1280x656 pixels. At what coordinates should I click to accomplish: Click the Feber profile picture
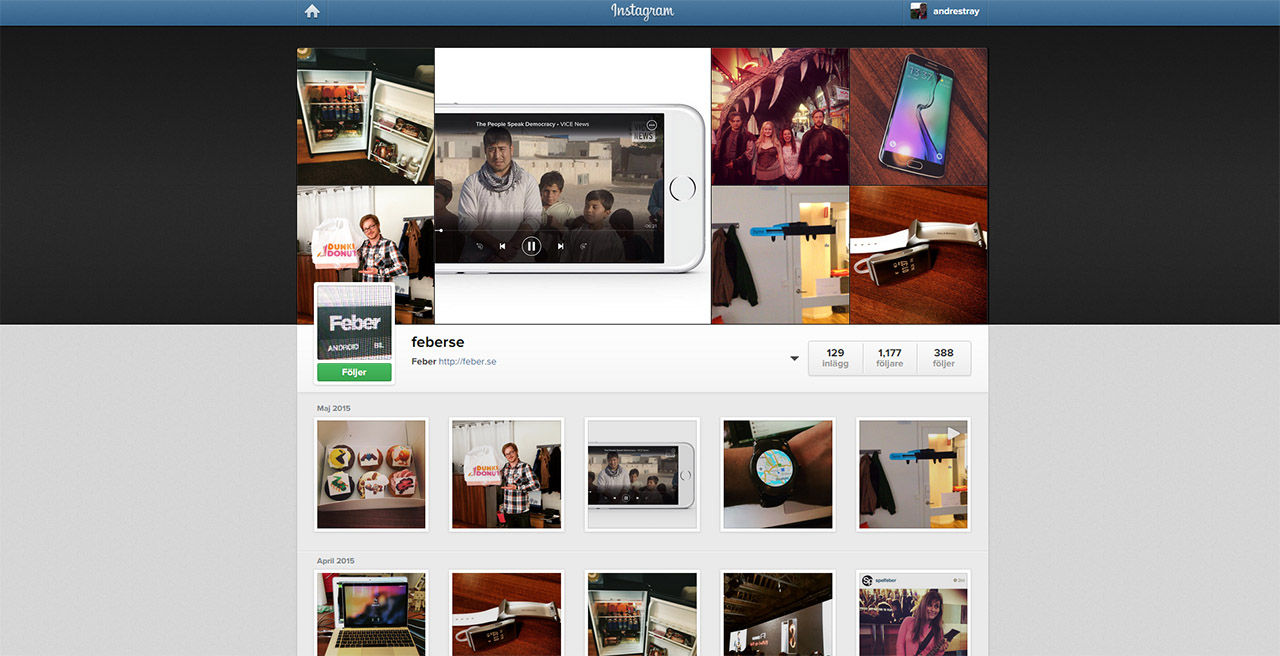pyautogui.click(x=355, y=323)
